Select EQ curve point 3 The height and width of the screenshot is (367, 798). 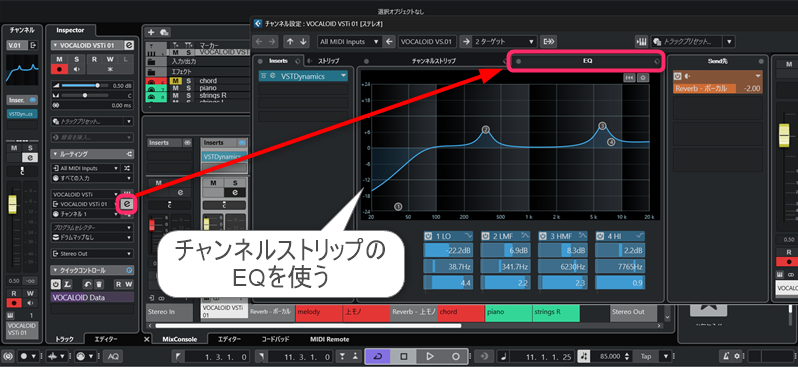pos(603,126)
